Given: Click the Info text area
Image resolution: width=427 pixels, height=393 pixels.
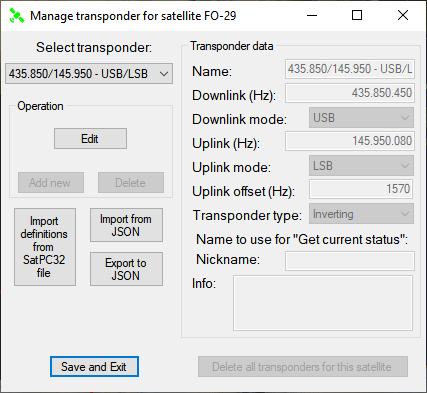Looking at the screenshot, I should point(323,303).
